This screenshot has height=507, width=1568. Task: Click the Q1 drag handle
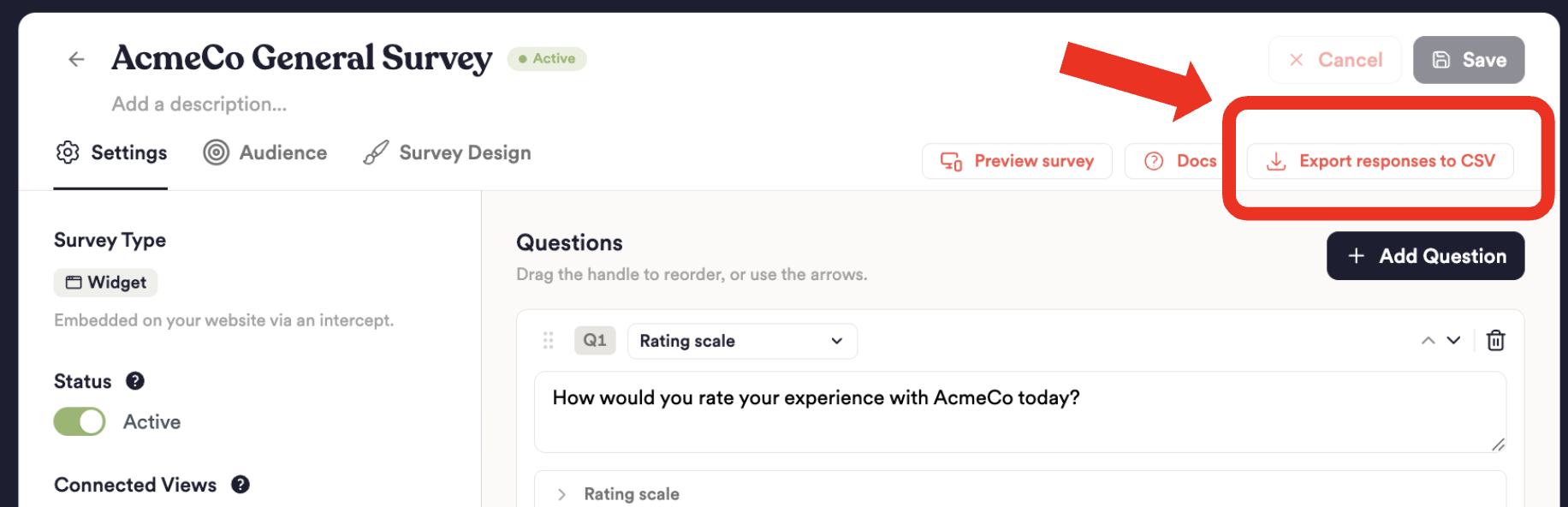(x=549, y=341)
